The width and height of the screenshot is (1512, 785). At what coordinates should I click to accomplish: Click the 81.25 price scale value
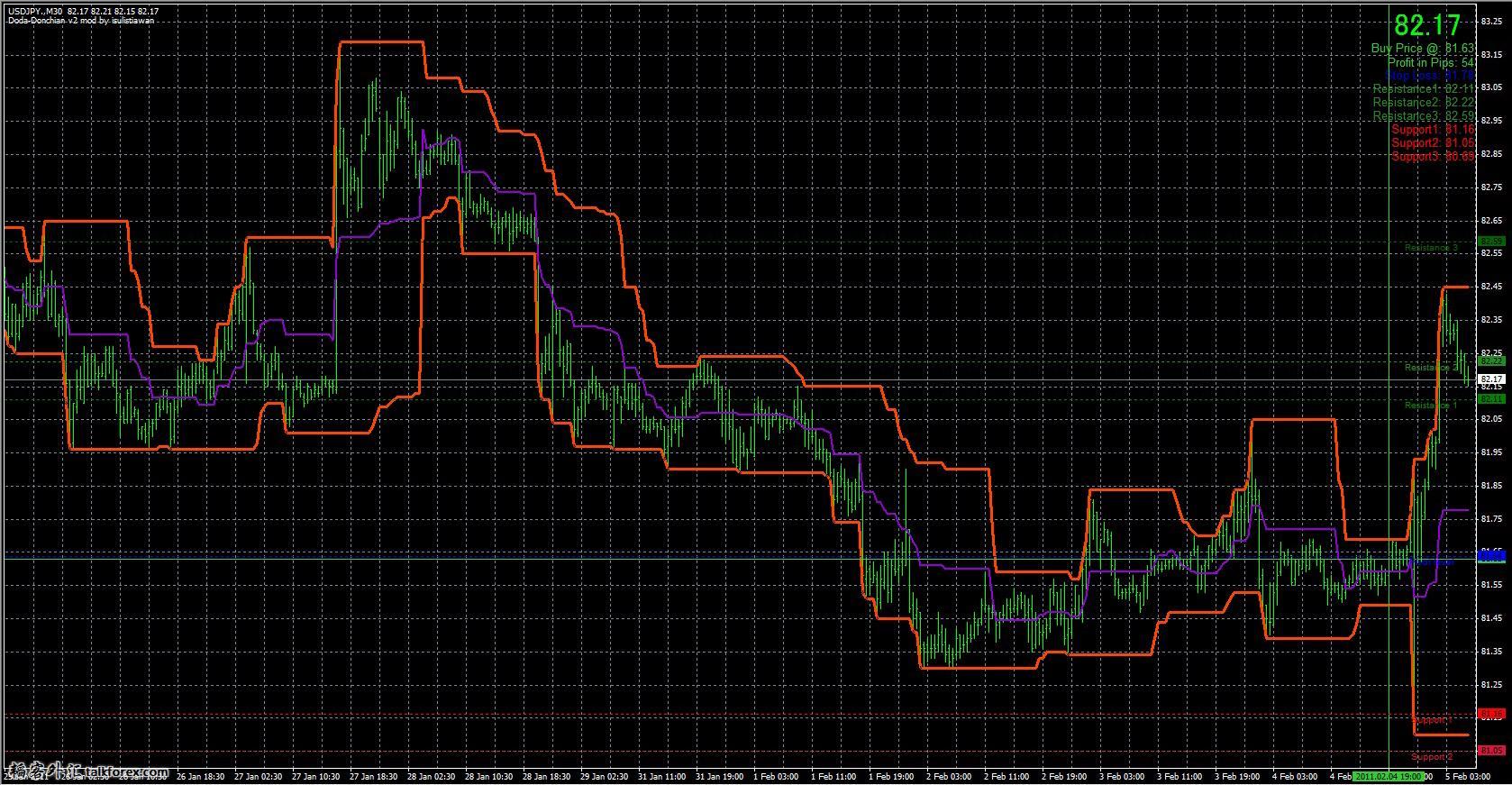click(1492, 685)
